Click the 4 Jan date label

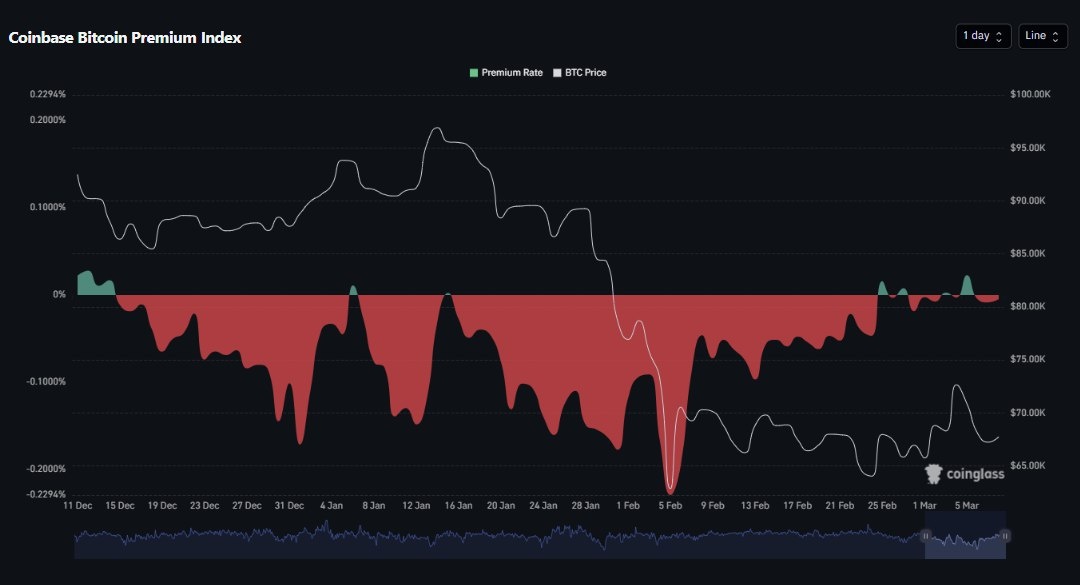[331, 506]
